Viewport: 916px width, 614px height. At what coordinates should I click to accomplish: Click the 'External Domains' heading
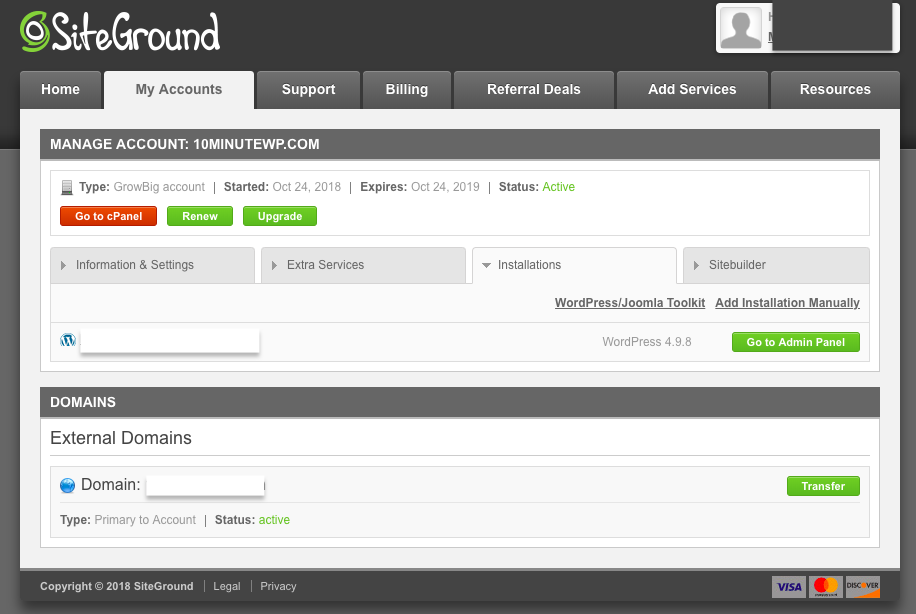tap(121, 438)
